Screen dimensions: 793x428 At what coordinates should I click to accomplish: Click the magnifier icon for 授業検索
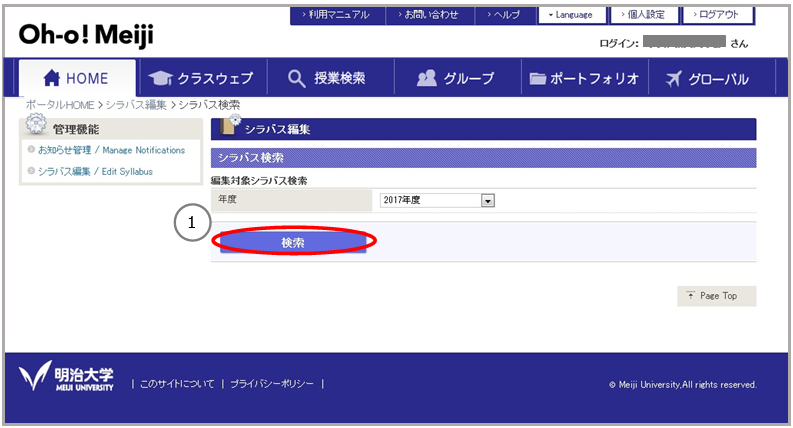pyautogui.click(x=296, y=79)
